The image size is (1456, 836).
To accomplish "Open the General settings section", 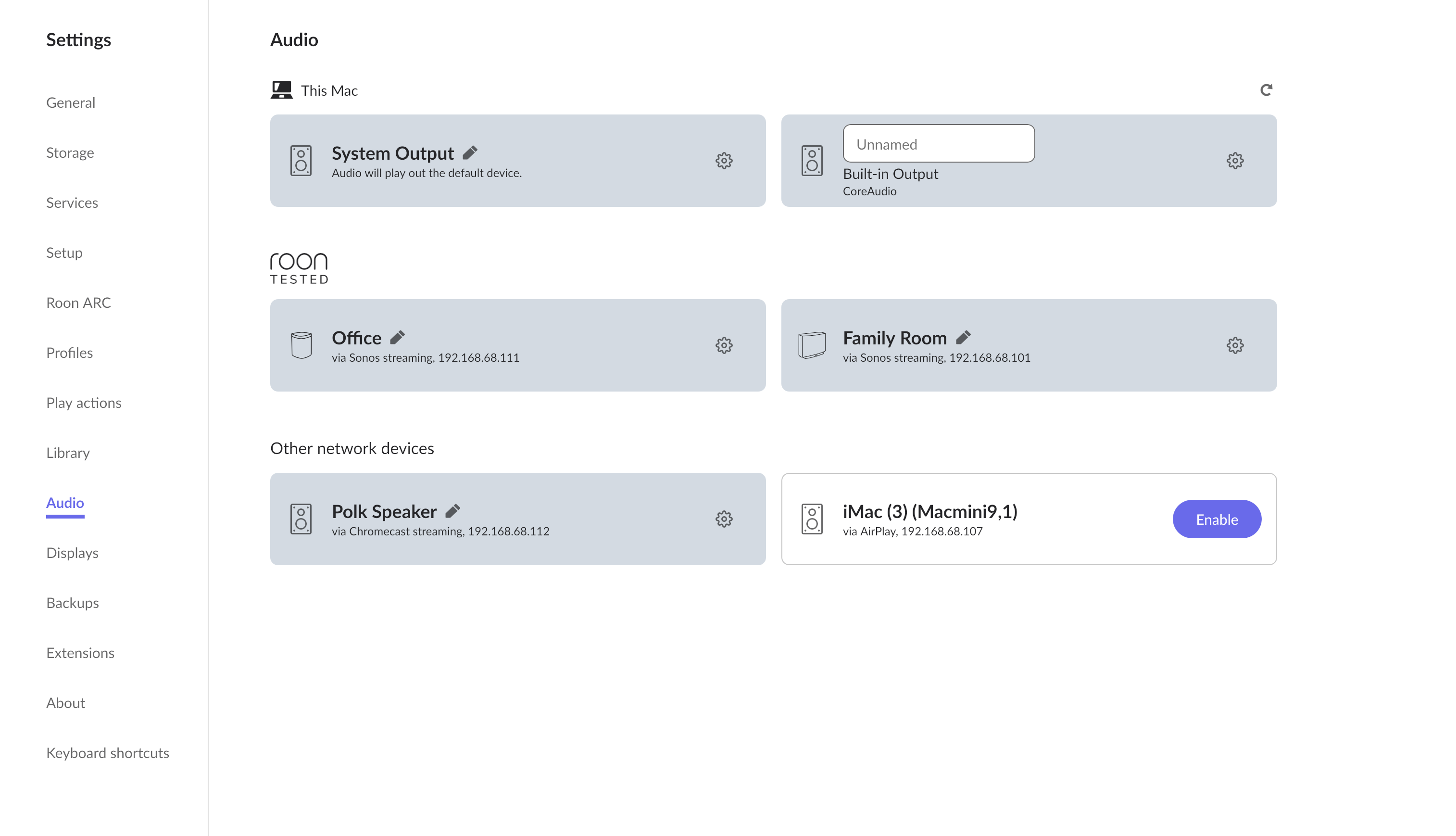I will (x=71, y=103).
